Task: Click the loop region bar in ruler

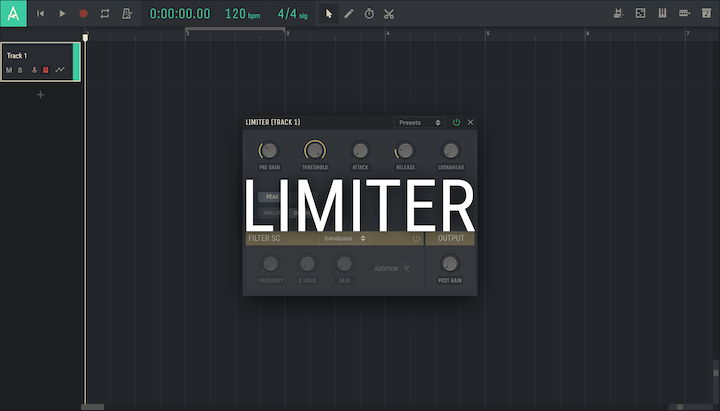Action: click(x=235, y=29)
